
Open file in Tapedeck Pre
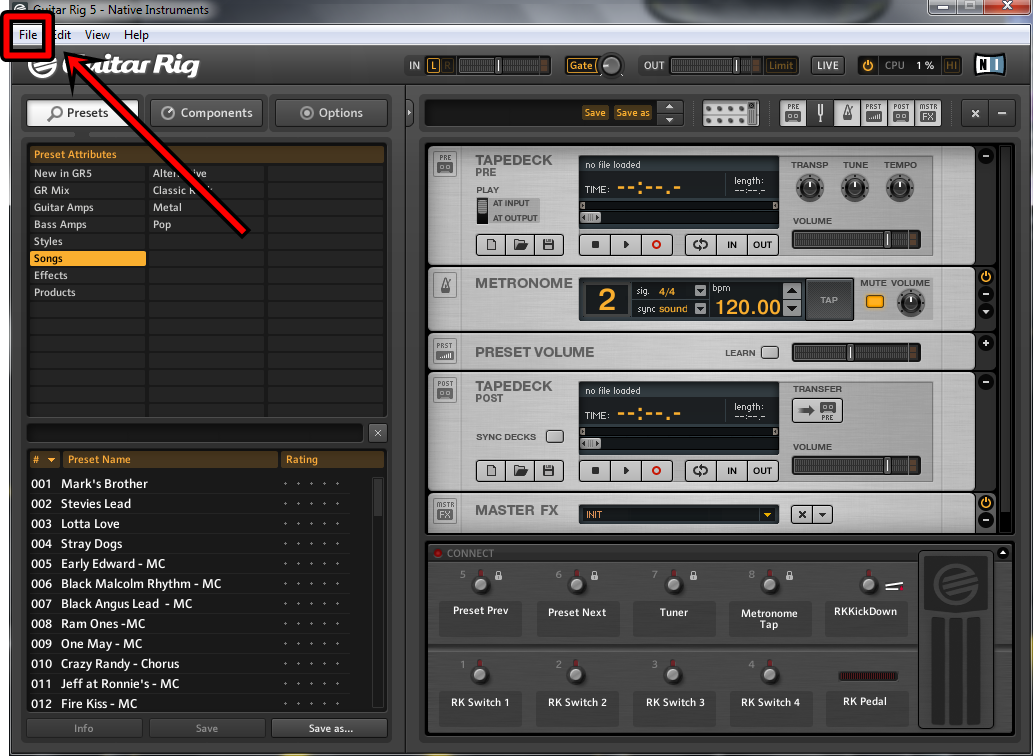520,245
